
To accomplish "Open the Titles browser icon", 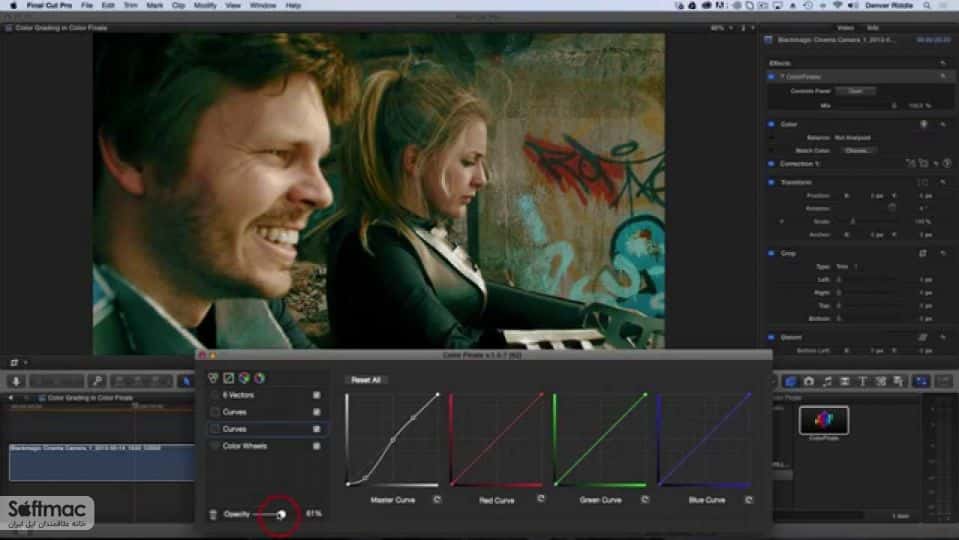I will coord(862,381).
